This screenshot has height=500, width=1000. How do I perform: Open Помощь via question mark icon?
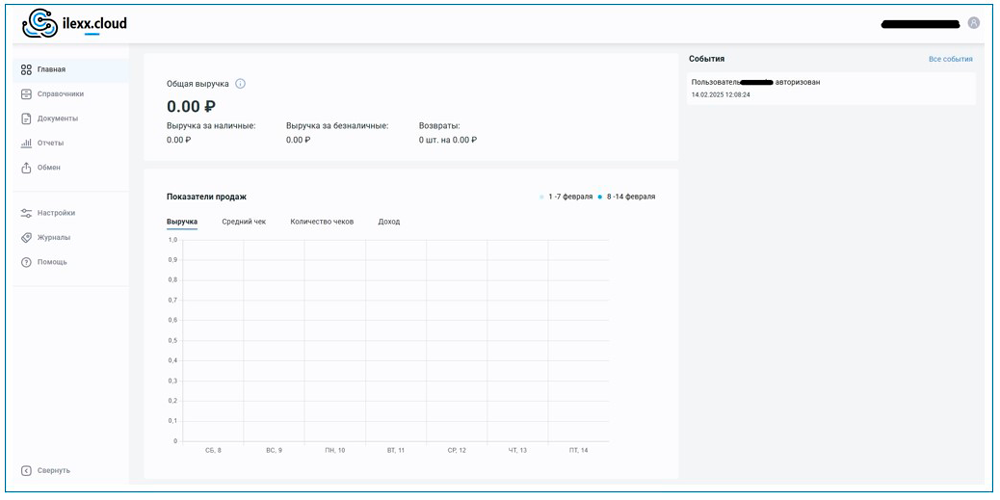click(27, 262)
